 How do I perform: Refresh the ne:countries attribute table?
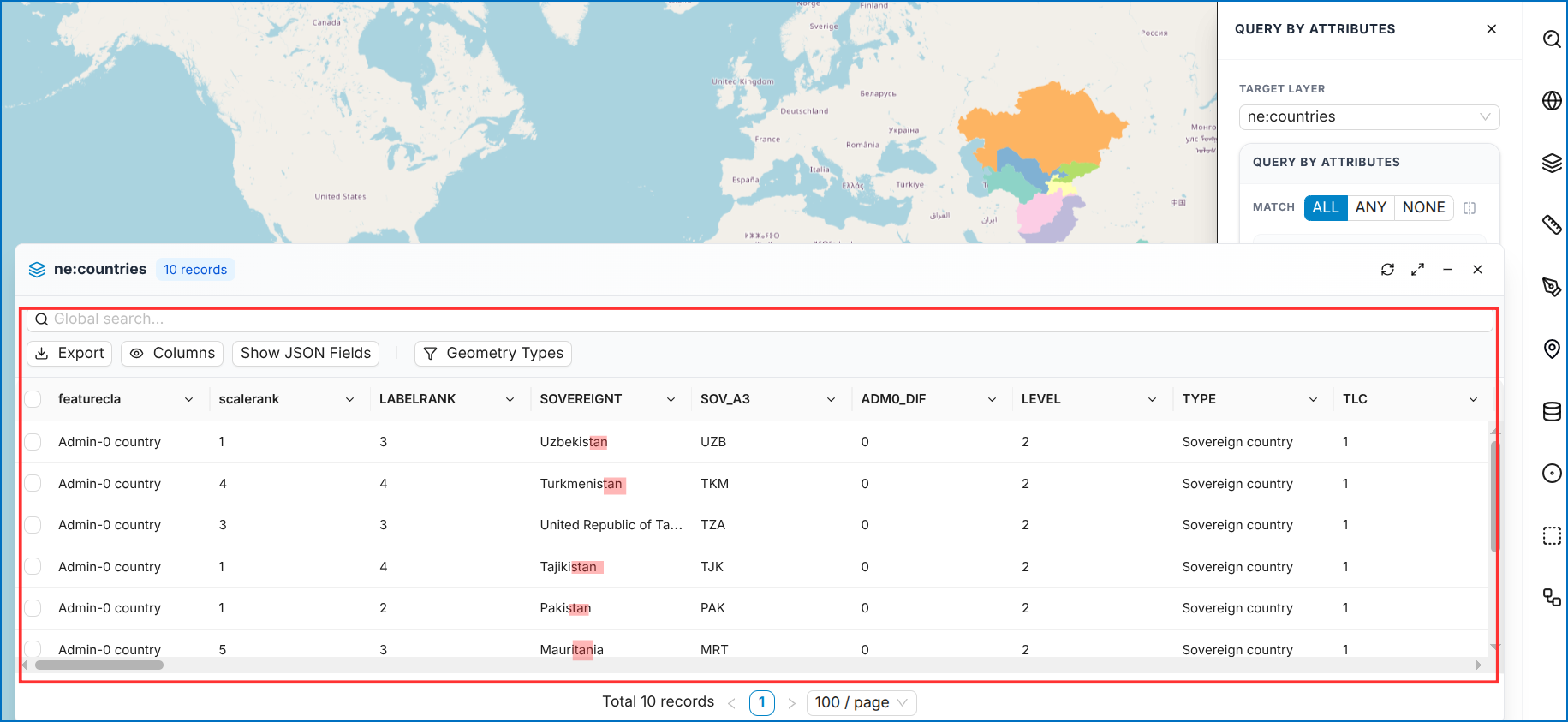(x=1387, y=270)
